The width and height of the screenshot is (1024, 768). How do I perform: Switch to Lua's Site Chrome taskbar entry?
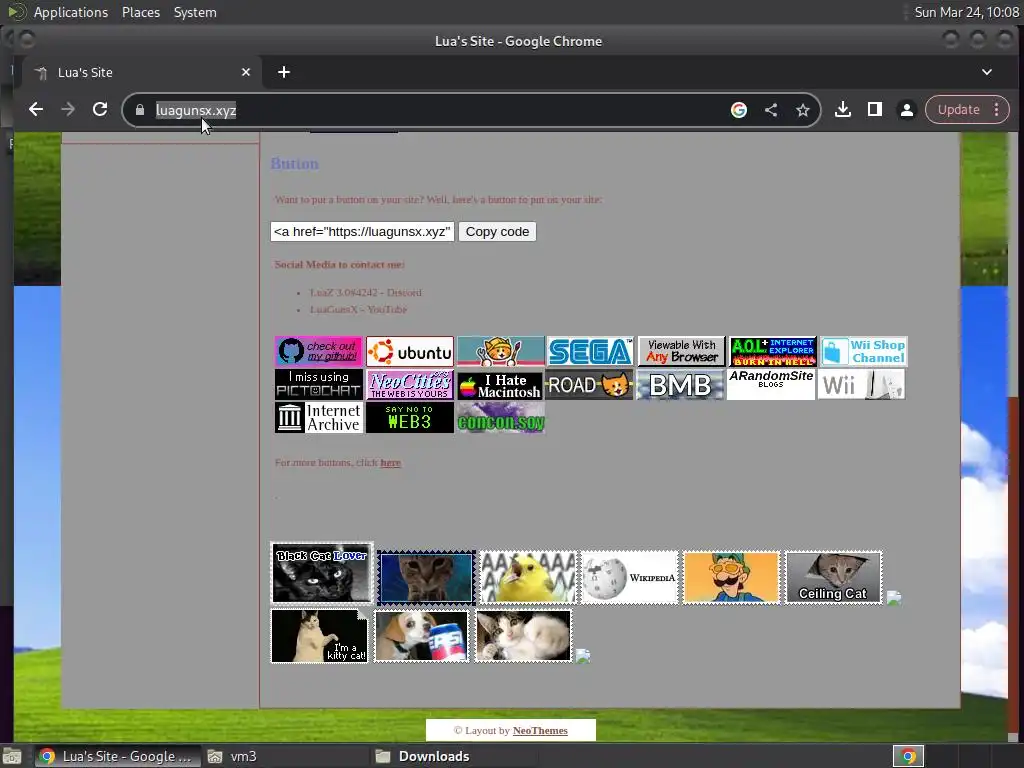[x=117, y=756]
